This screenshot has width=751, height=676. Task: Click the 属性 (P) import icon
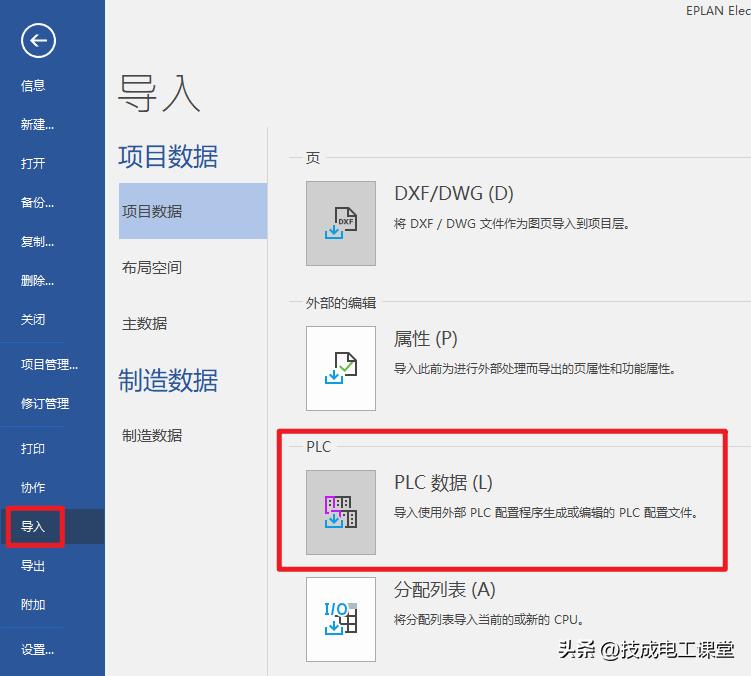coord(341,368)
